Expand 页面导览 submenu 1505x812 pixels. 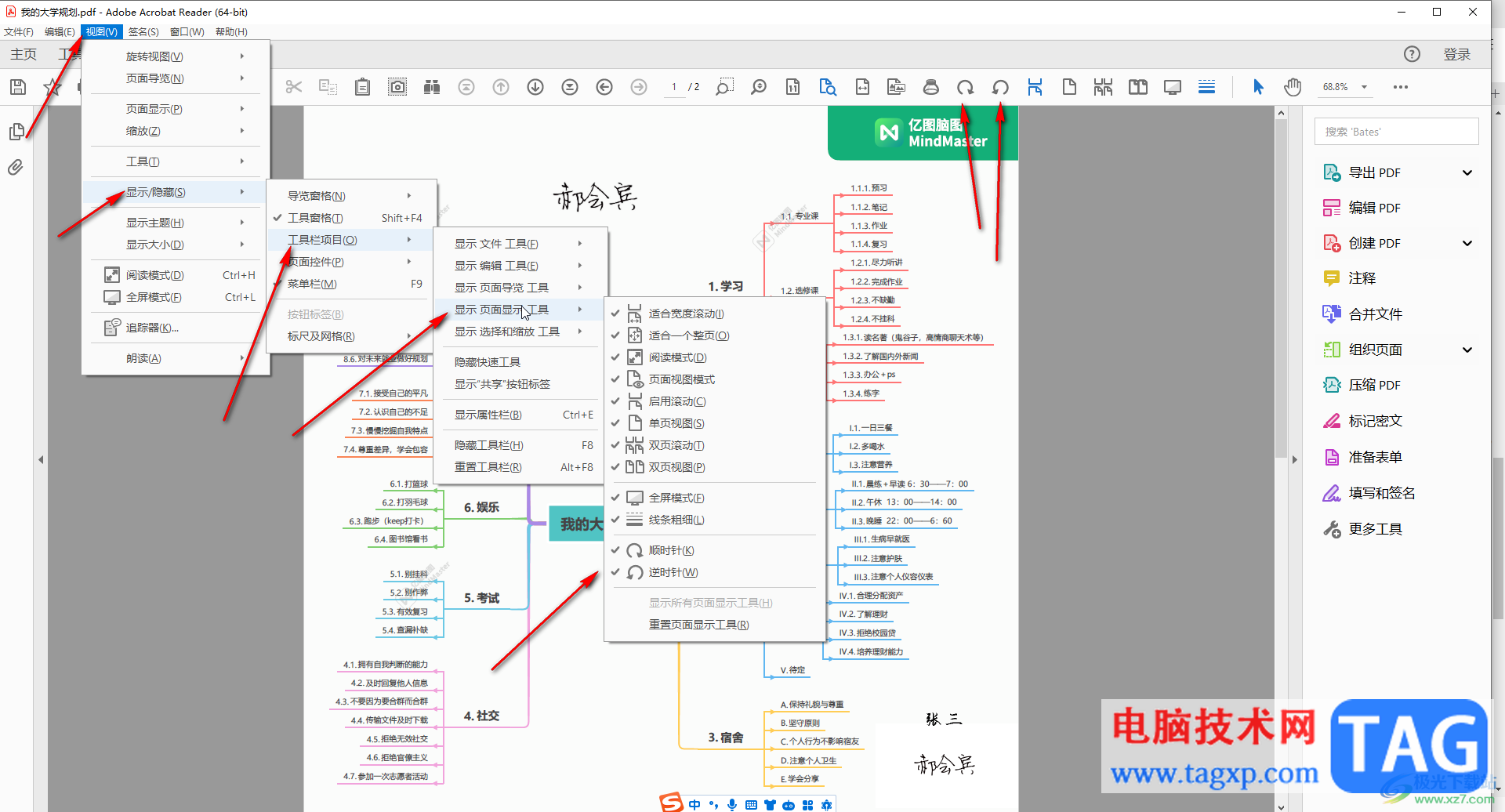176,78
